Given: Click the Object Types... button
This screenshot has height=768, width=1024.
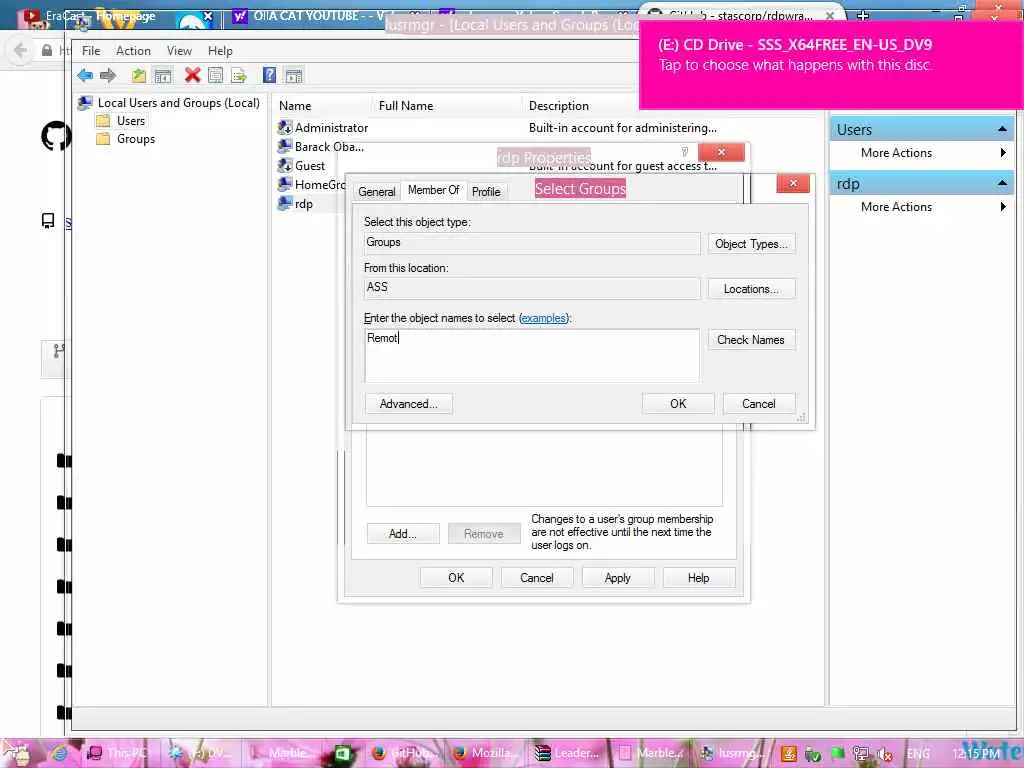Looking at the screenshot, I should (x=751, y=244).
